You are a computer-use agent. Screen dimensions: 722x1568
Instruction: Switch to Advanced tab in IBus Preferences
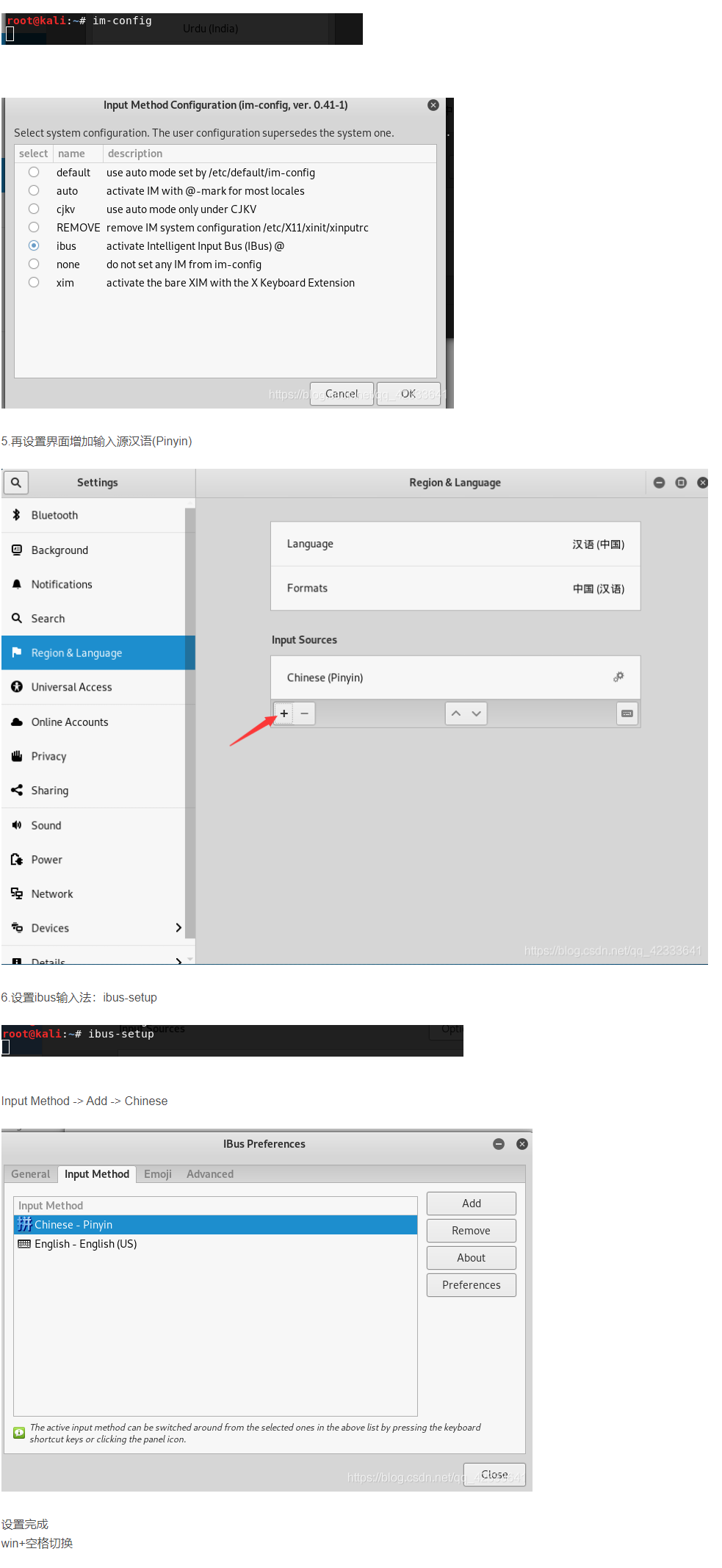[210, 1174]
